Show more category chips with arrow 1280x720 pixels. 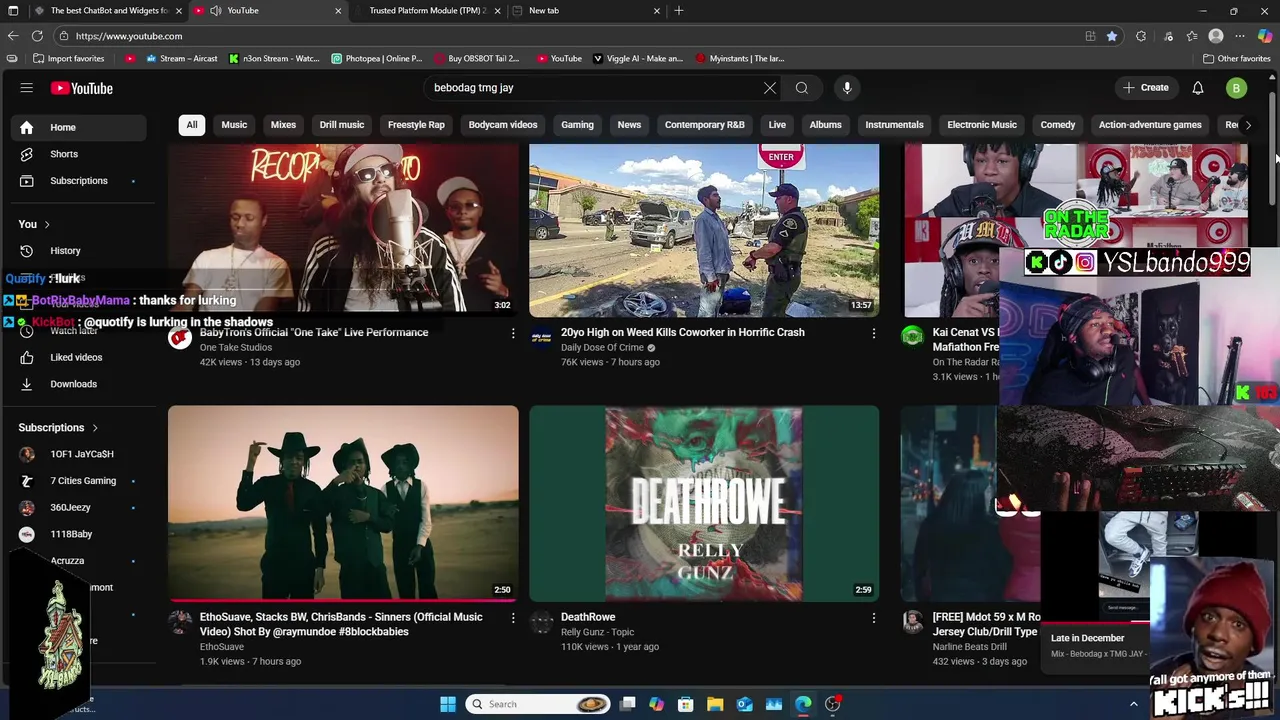1248,125
